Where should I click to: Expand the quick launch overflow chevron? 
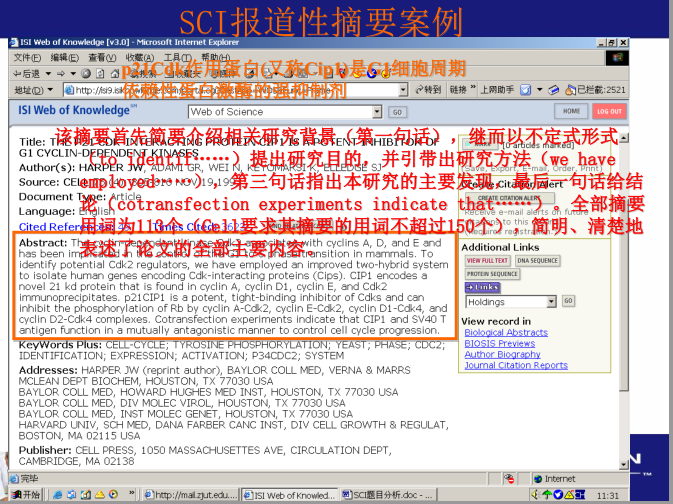pyautogui.click(x=132, y=492)
